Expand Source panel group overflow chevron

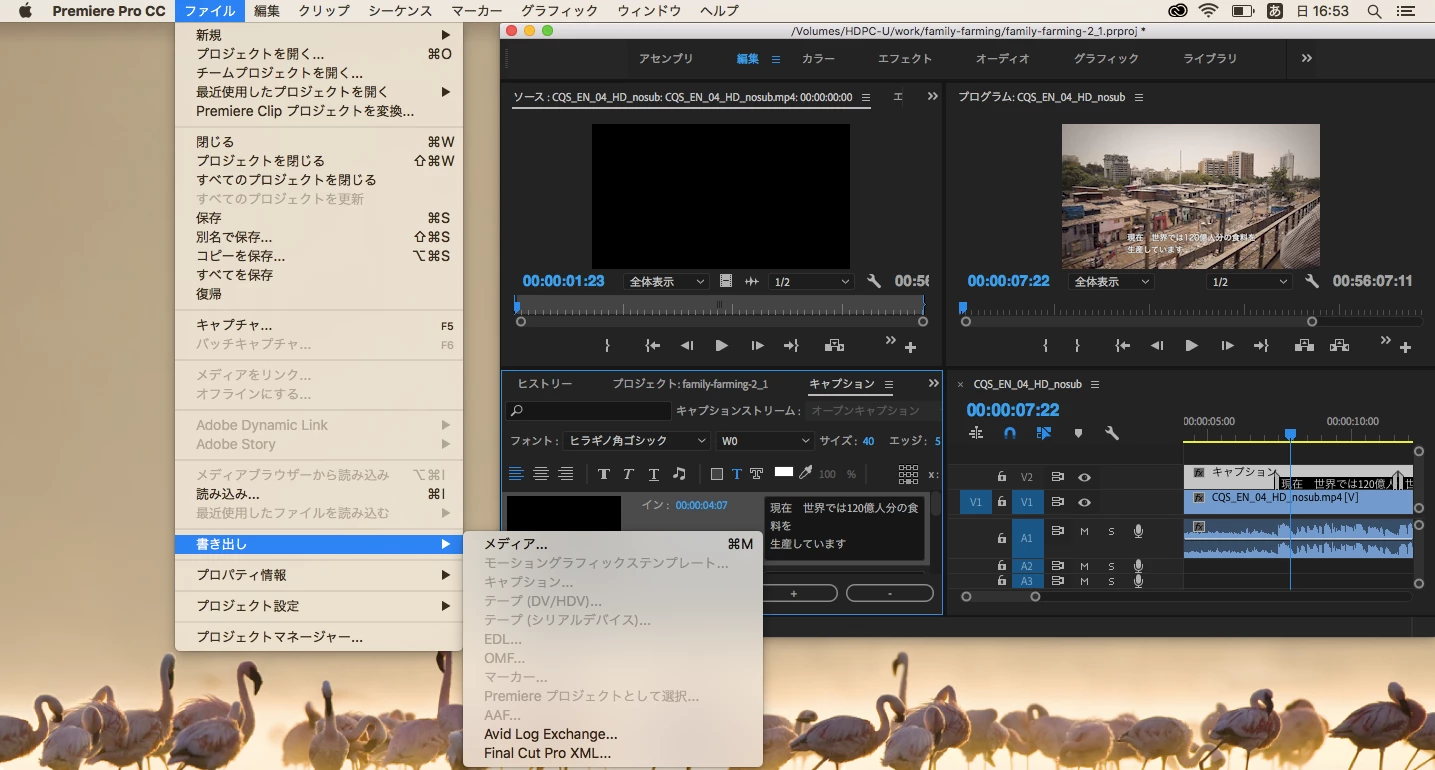point(933,97)
